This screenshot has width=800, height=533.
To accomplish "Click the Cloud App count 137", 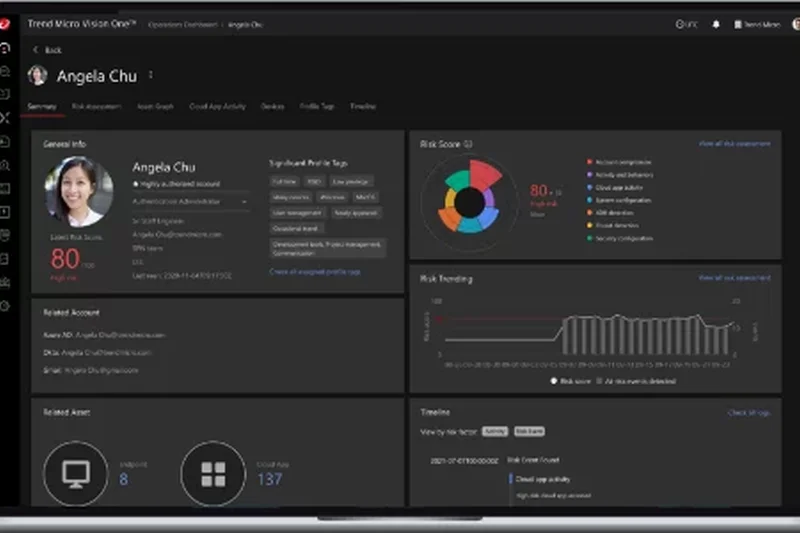I will click(x=269, y=479).
